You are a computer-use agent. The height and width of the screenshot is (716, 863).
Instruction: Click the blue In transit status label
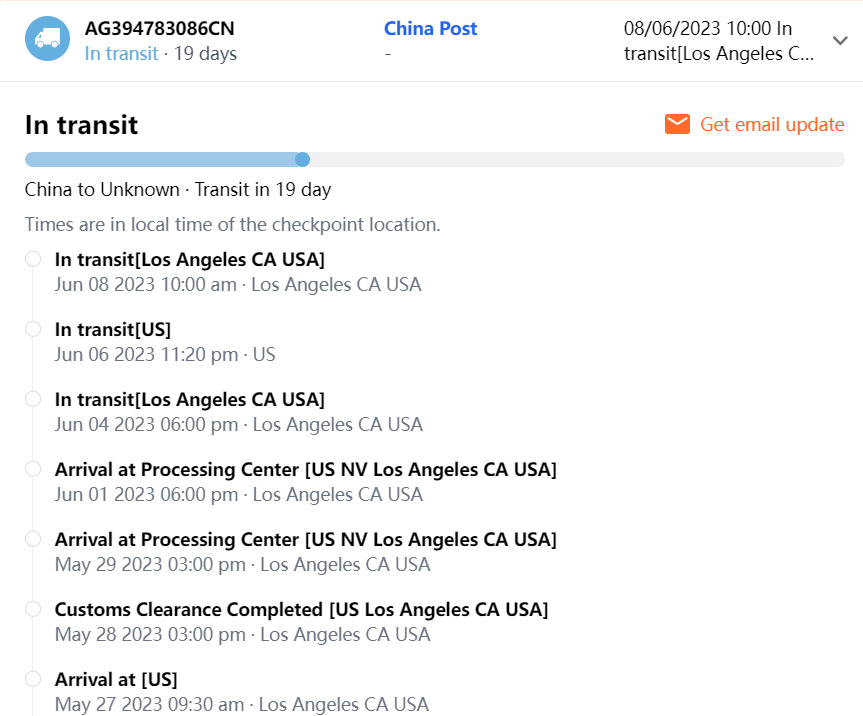coord(121,53)
